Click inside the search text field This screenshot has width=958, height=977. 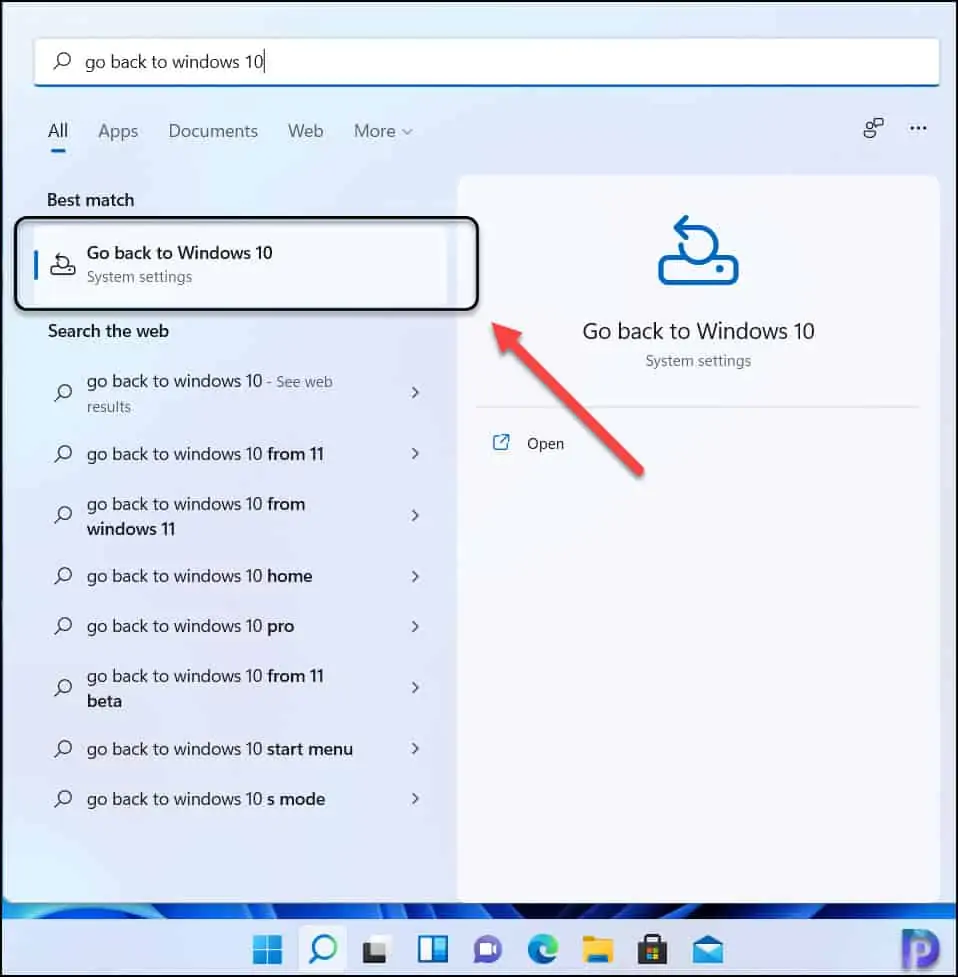click(486, 61)
